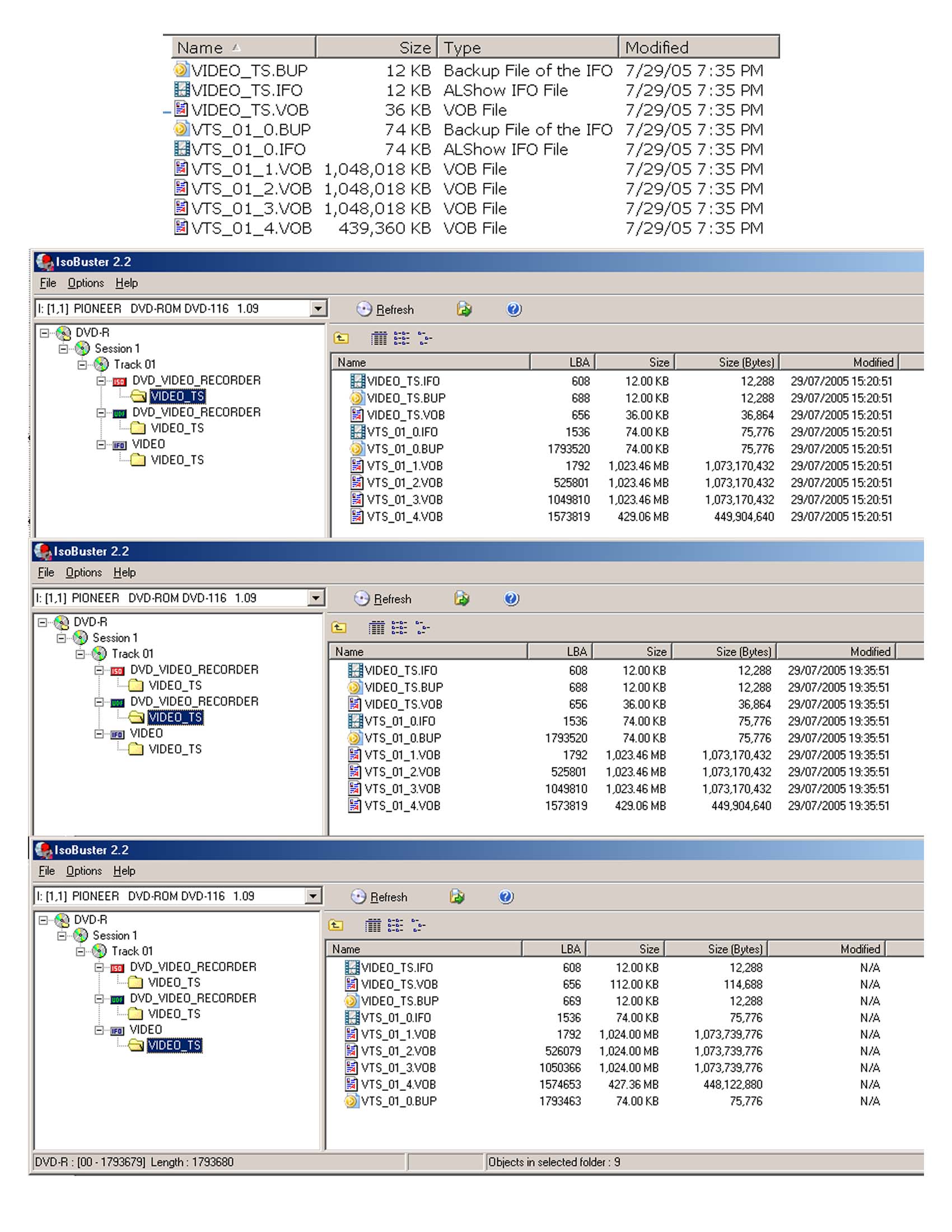Image resolution: width=952 pixels, height=1232 pixels.
Task: Sort by Name column in Explorer file list
Action: click(243, 48)
